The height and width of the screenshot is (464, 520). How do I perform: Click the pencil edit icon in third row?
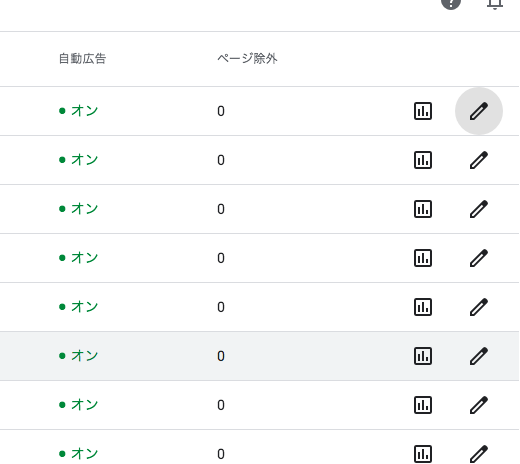479,209
